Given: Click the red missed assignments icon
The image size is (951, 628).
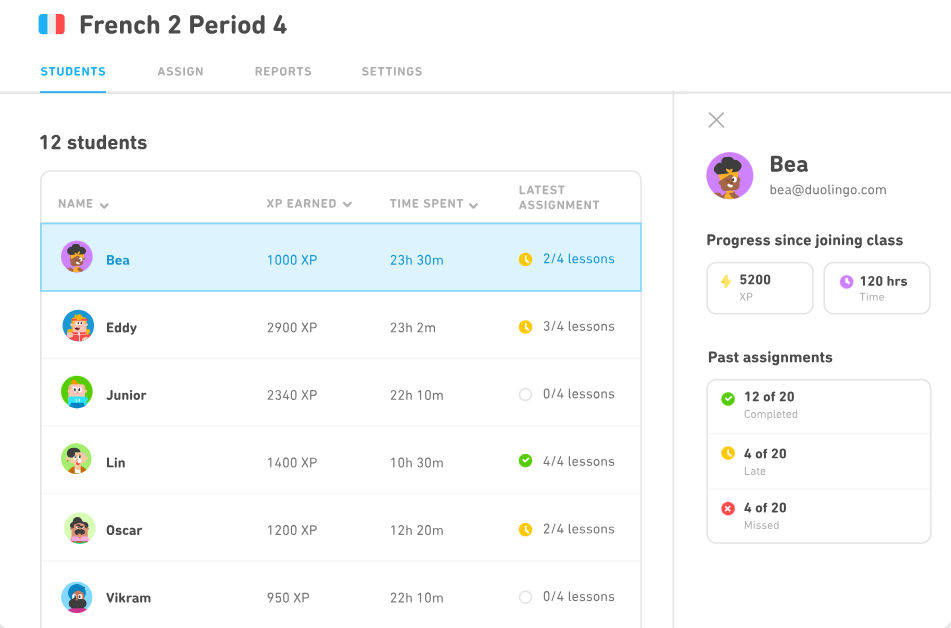Looking at the screenshot, I should [x=728, y=508].
